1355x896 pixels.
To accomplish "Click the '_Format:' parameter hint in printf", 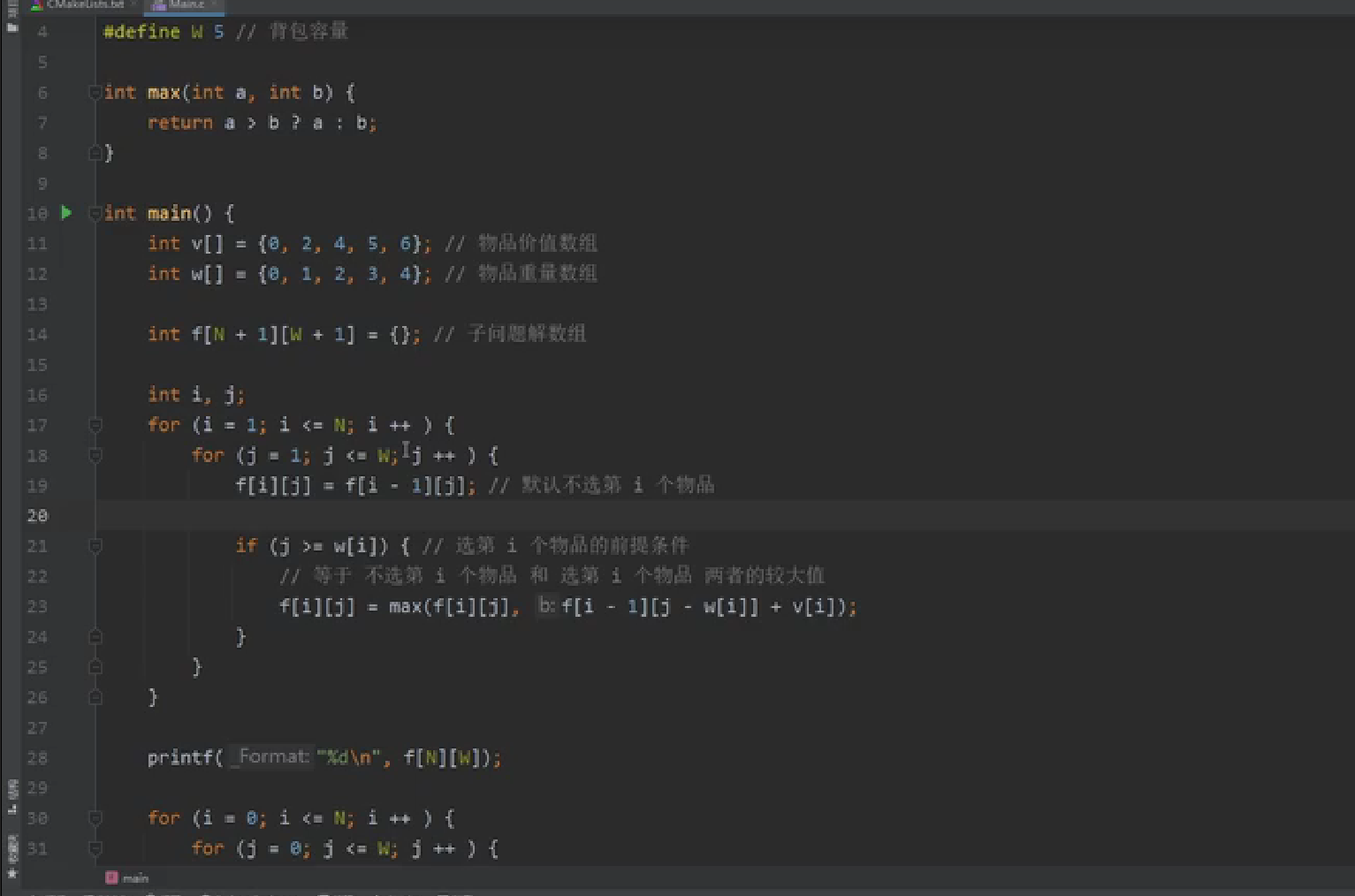I will 271,757.
